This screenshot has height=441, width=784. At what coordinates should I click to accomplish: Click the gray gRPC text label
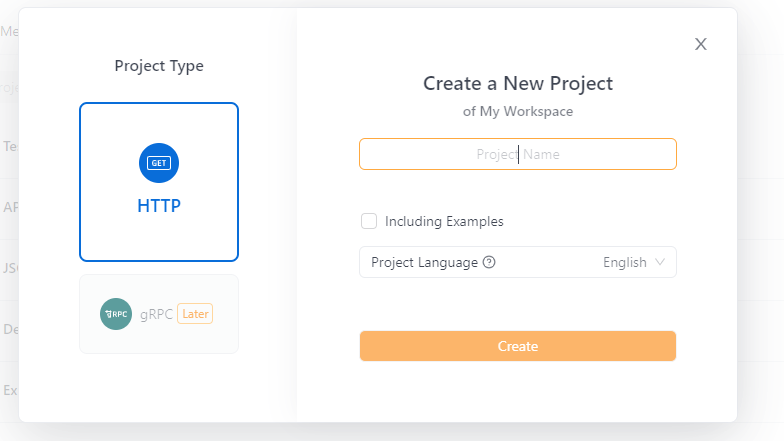click(156, 314)
